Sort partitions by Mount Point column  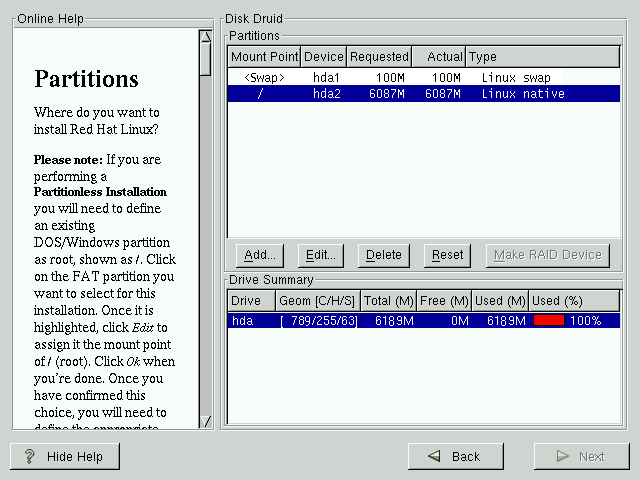264,56
